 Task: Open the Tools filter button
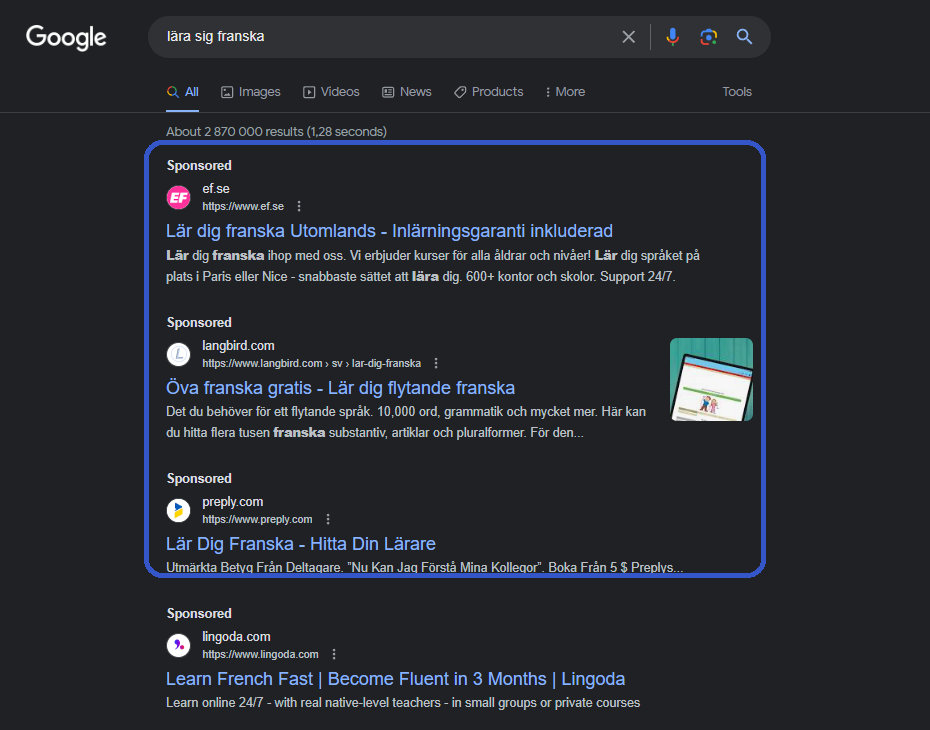click(737, 92)
